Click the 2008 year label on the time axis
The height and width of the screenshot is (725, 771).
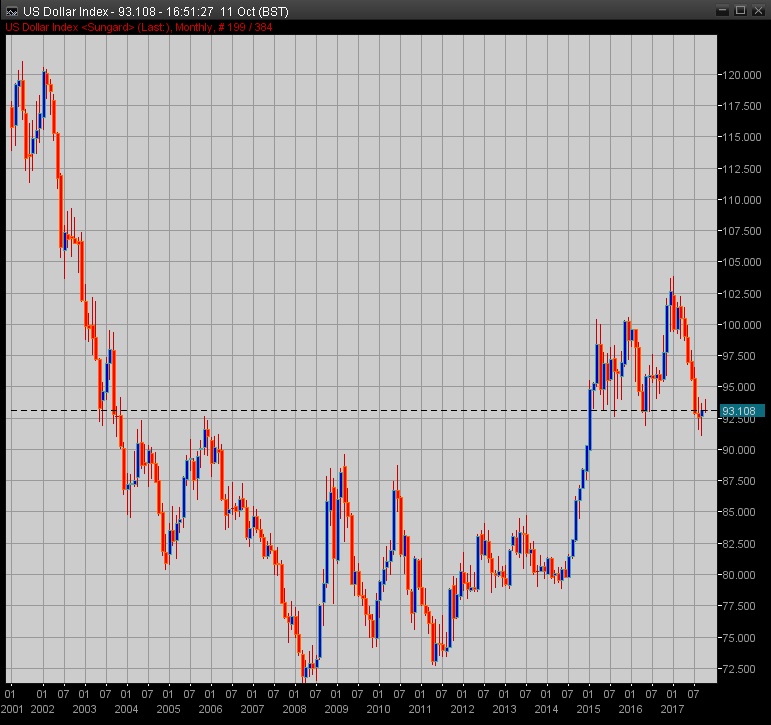pyautogui.click(x=294, y=708)
